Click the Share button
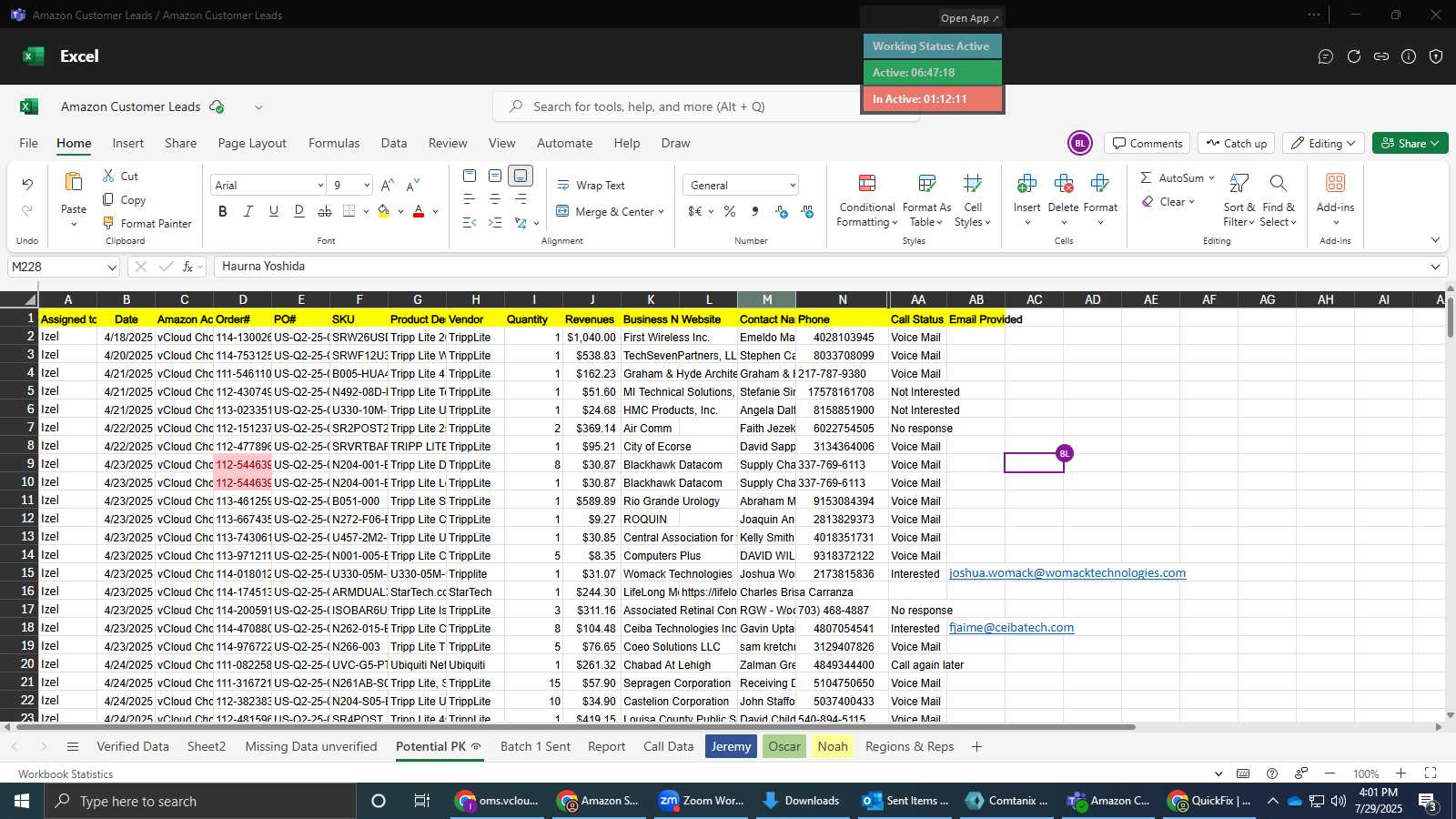The image size is (1456, 819). click(1410, 143)
